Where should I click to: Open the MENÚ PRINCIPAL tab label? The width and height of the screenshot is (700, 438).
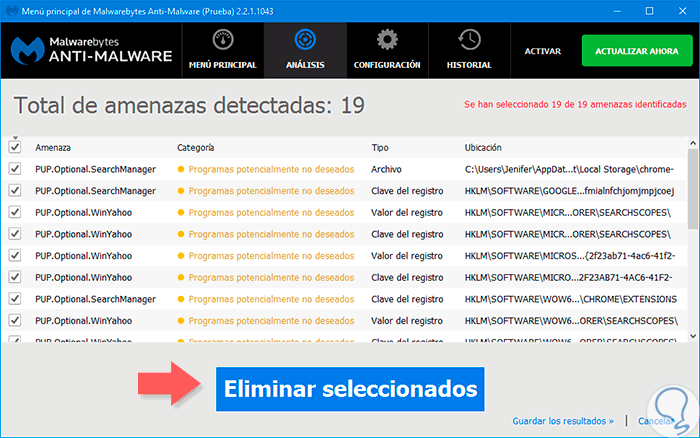click(x=223, y=65)
